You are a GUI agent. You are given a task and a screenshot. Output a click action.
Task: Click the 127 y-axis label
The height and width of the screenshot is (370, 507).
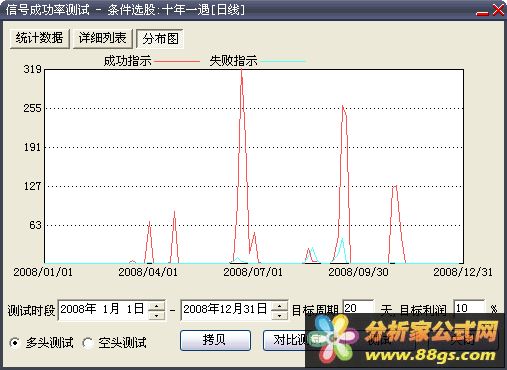pyautogui.click(x=33, y=186)
